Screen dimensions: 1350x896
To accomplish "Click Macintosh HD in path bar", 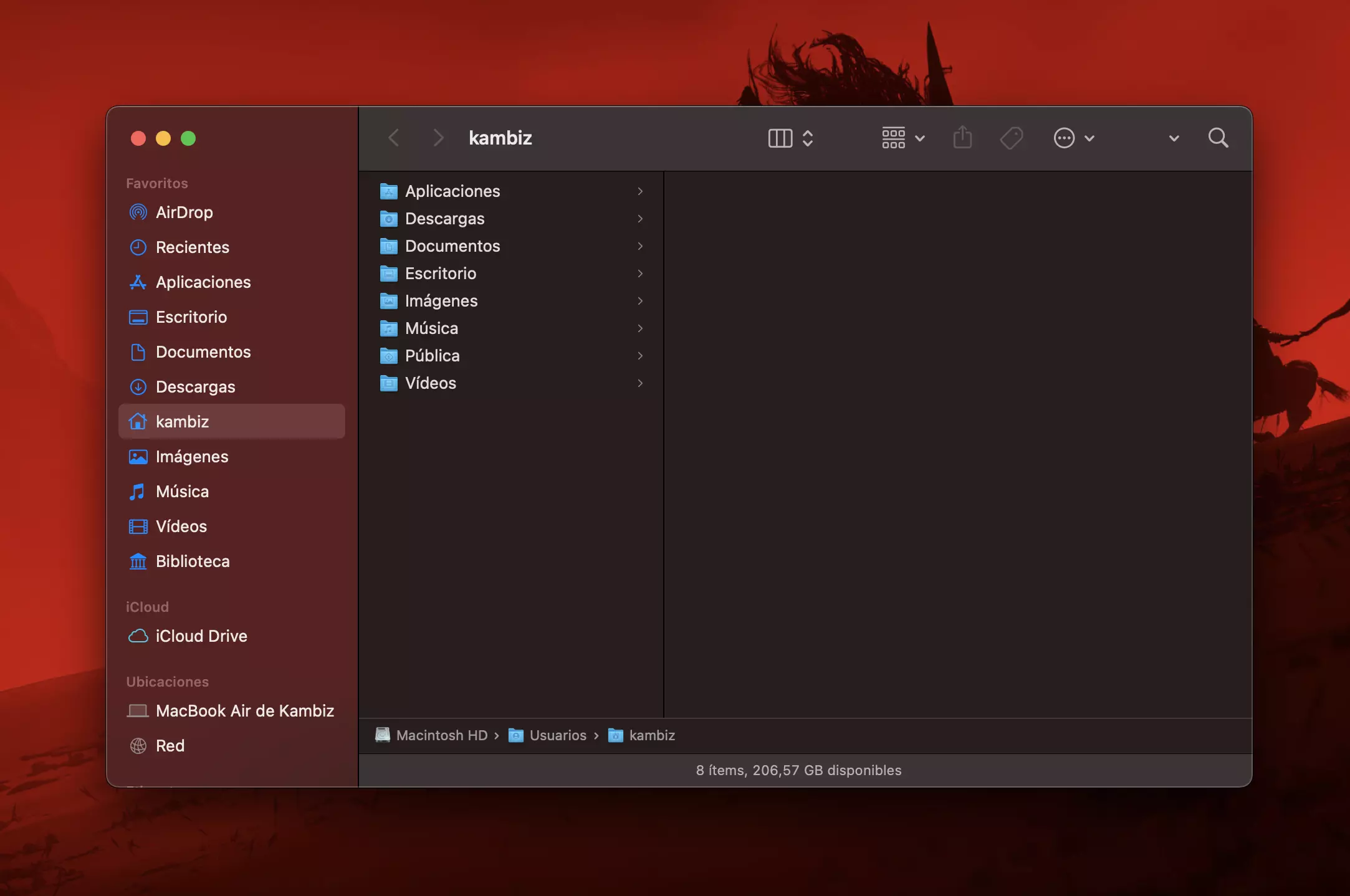I will point(431,735).
